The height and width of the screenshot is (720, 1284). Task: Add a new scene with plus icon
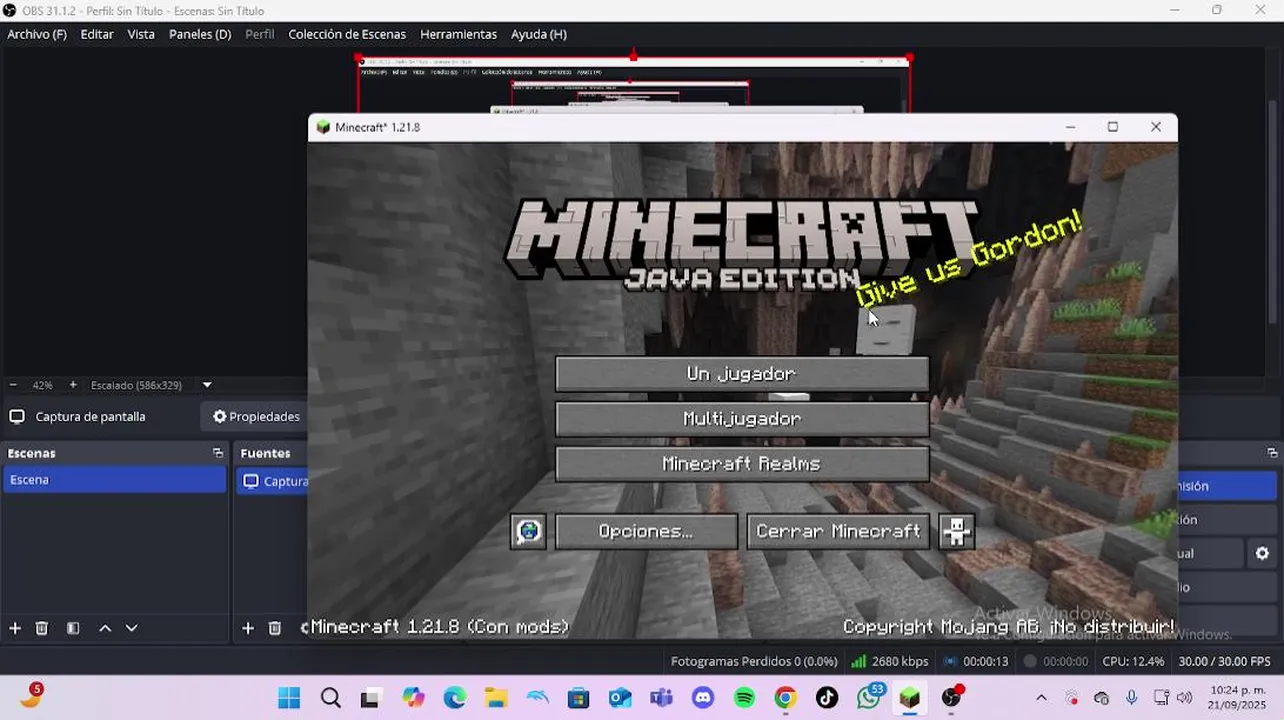[x=15, y=628]
